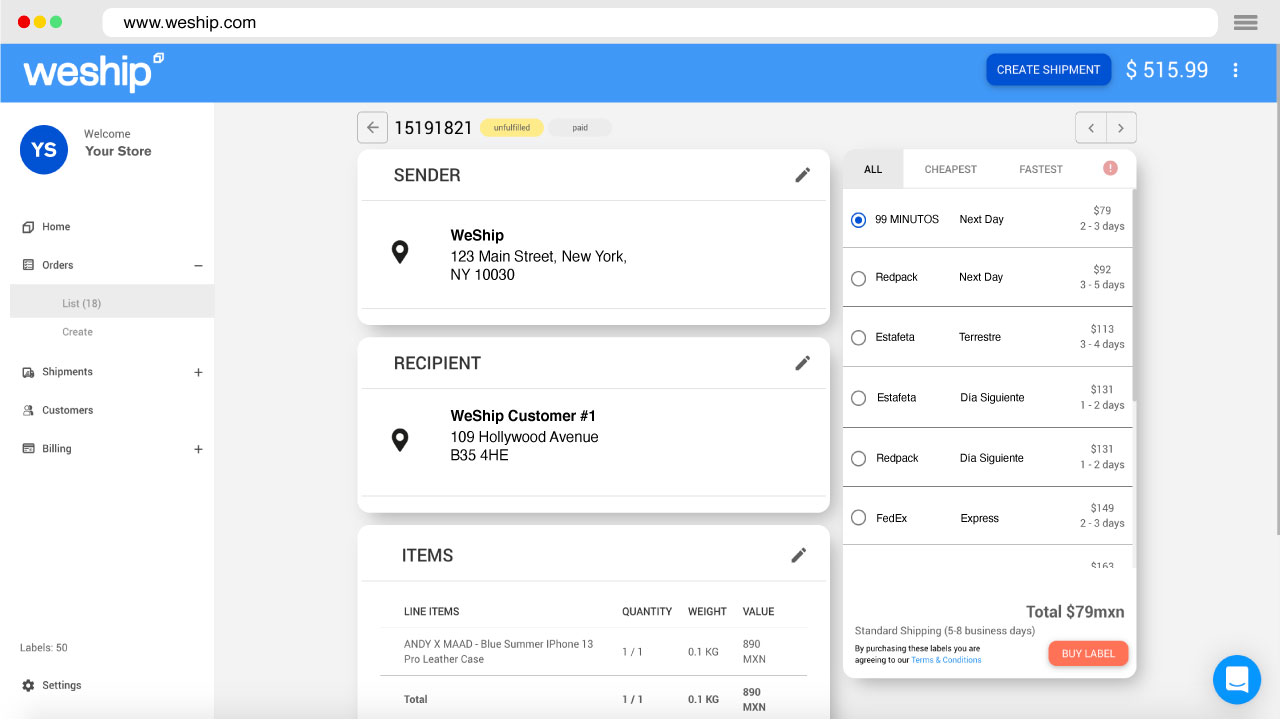The image size is (1280, 720).
Task: Click the Total $79mxn text
Action: click(1075, 612)
